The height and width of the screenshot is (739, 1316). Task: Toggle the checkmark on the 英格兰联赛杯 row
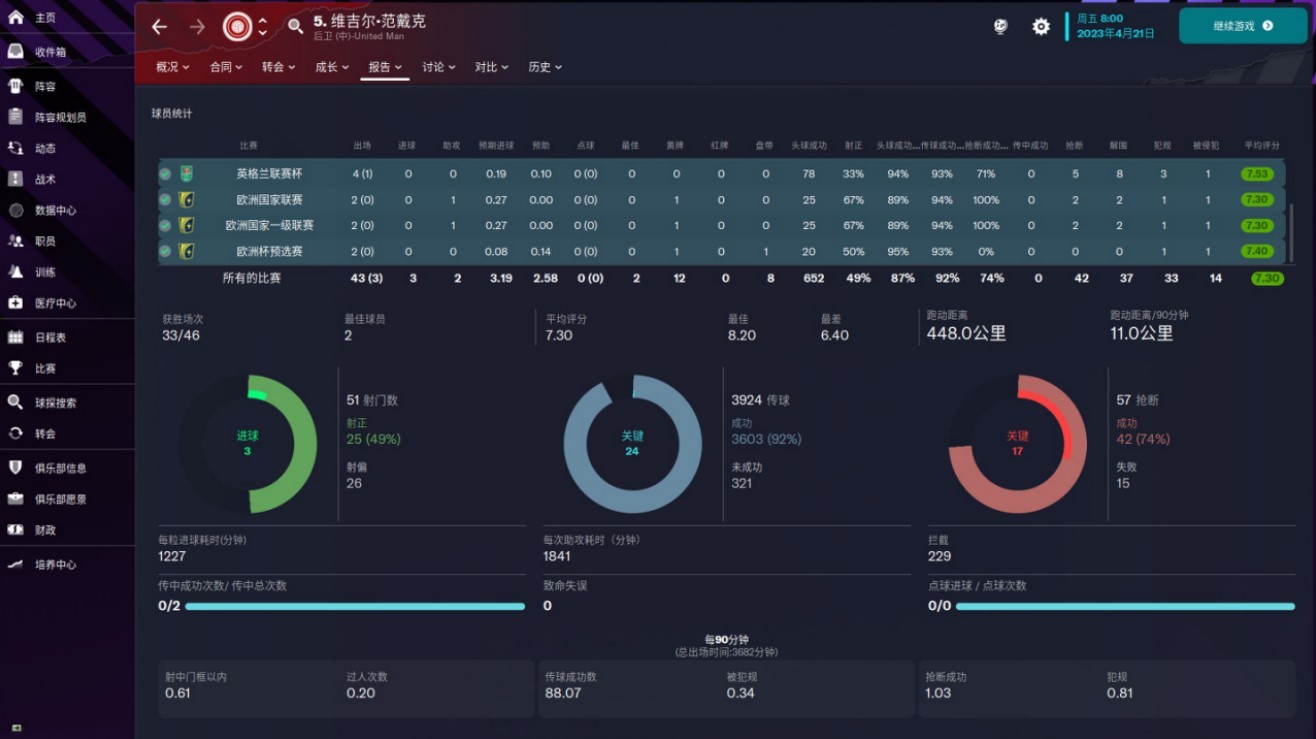(x=166, y=173)
